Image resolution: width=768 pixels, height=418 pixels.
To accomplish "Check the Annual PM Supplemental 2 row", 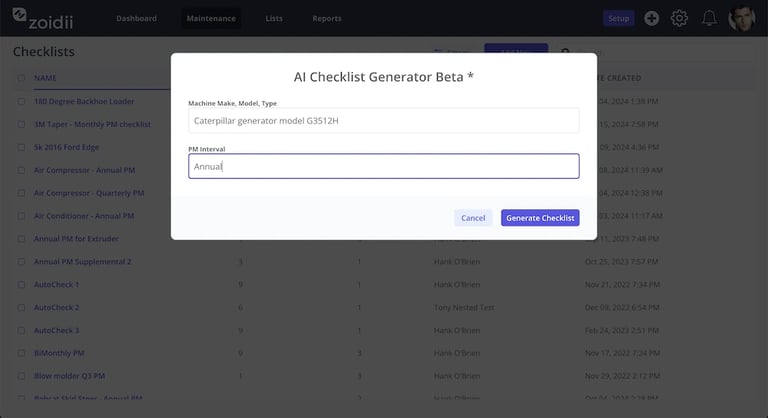I will (x=21, y=262).
